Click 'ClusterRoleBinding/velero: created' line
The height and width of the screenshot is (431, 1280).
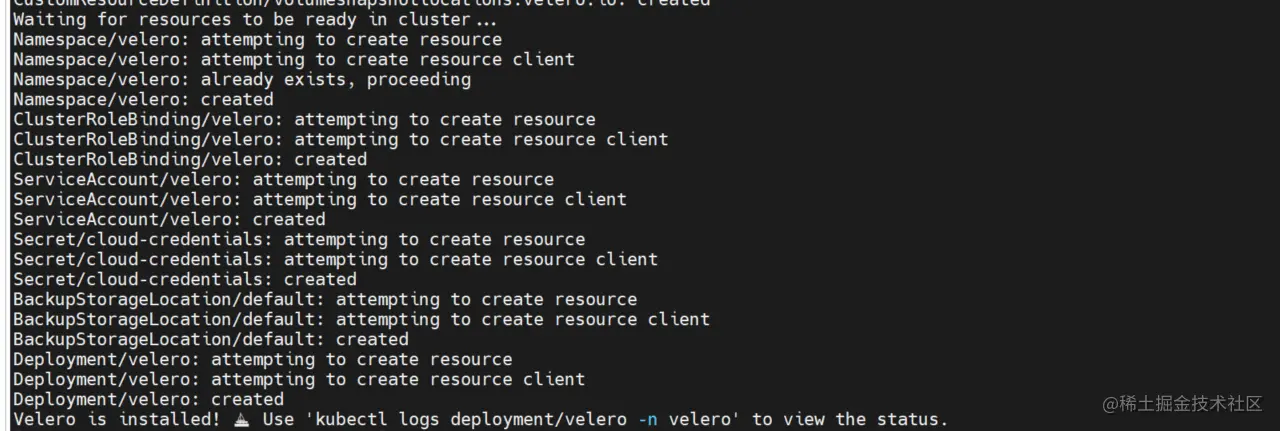(190, 159)
